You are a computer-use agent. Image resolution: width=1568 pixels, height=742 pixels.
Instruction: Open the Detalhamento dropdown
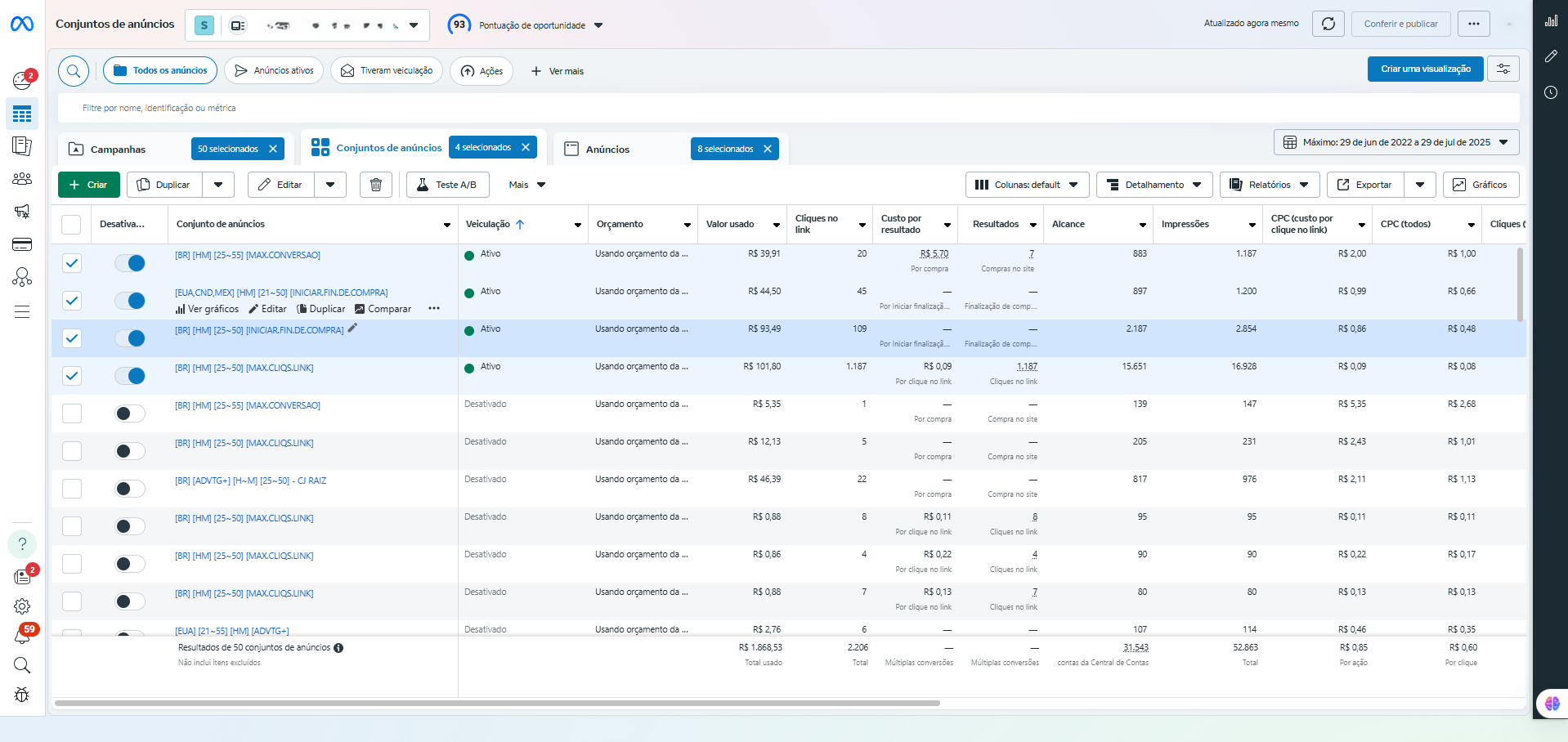tap(1154, 185)
